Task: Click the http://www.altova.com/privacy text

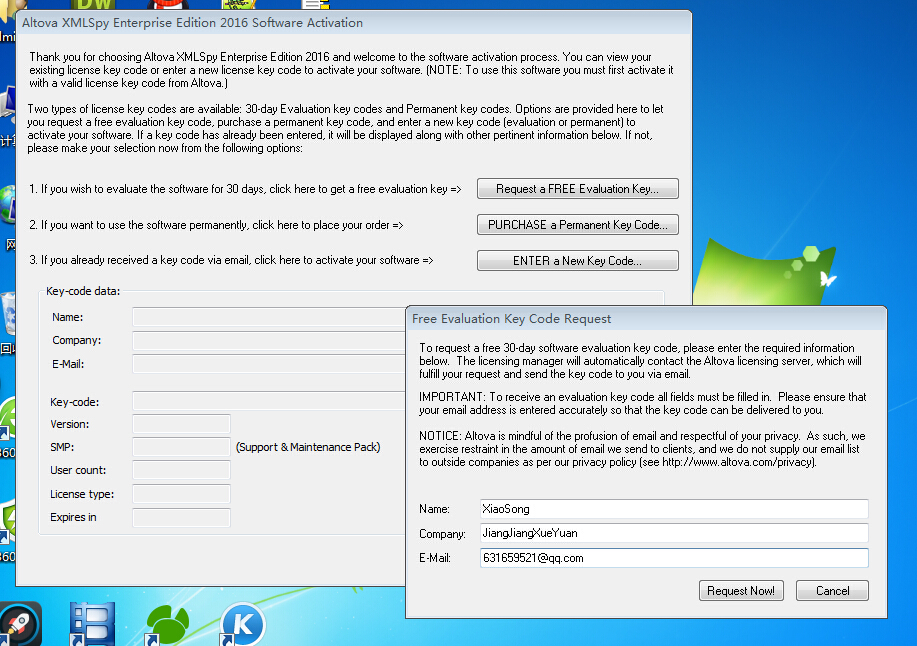Action: 737,462
